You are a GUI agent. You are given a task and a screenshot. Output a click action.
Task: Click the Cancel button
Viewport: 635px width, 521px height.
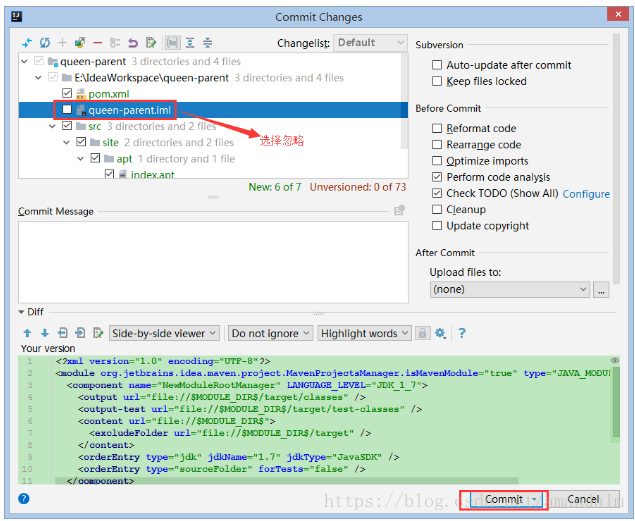583,499
